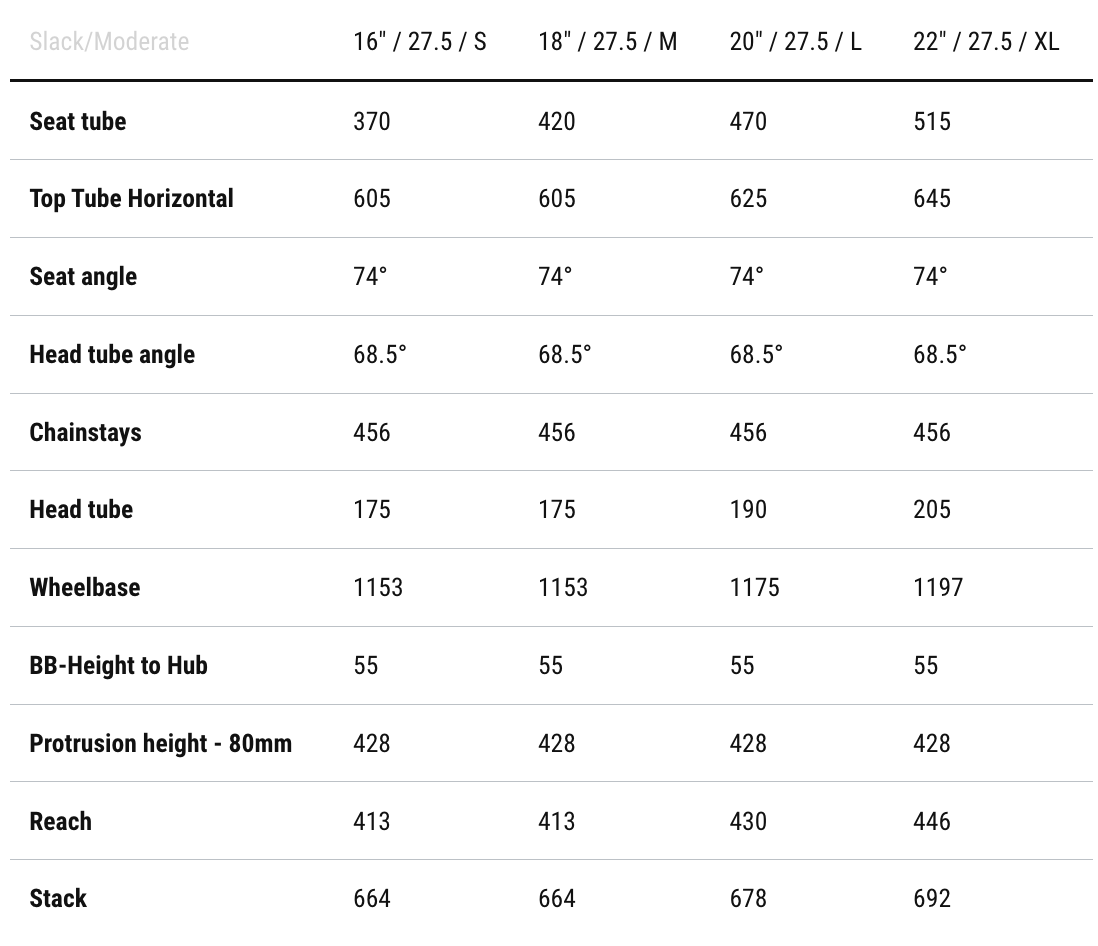The image size is (1098, 946).
Task: Click the 20" / 27.5 / L size header
Action: point(795,42)
